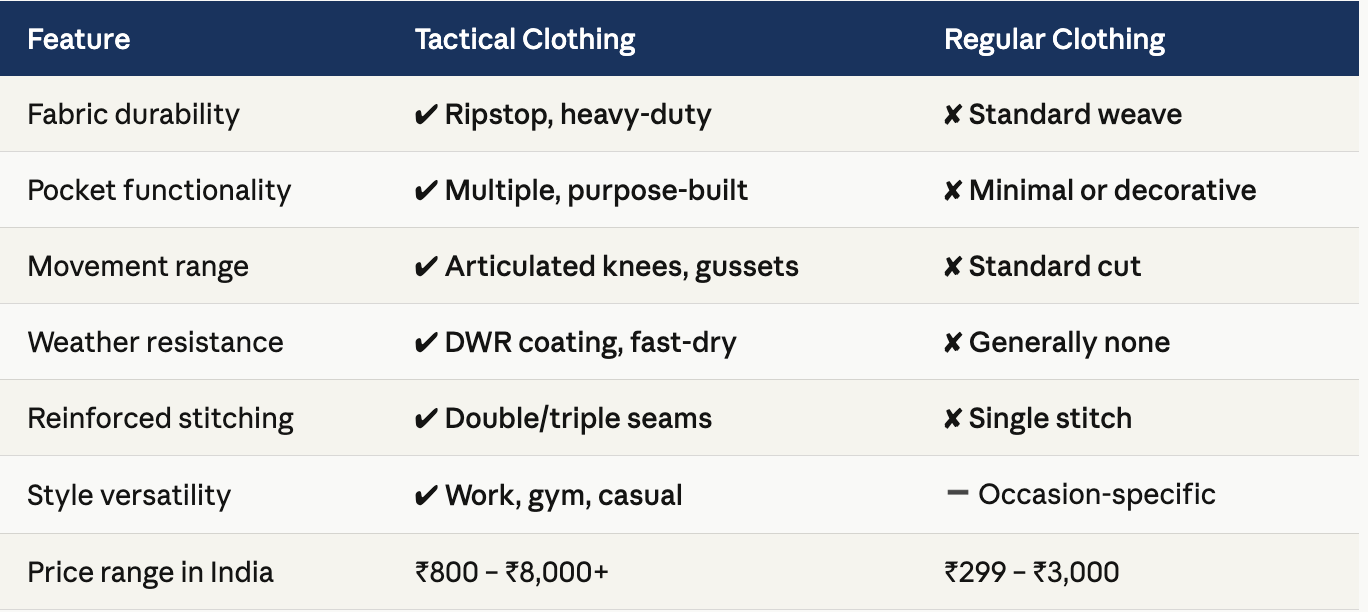
Task: Select the Pocket functionality row label
Action: (159, 190)
